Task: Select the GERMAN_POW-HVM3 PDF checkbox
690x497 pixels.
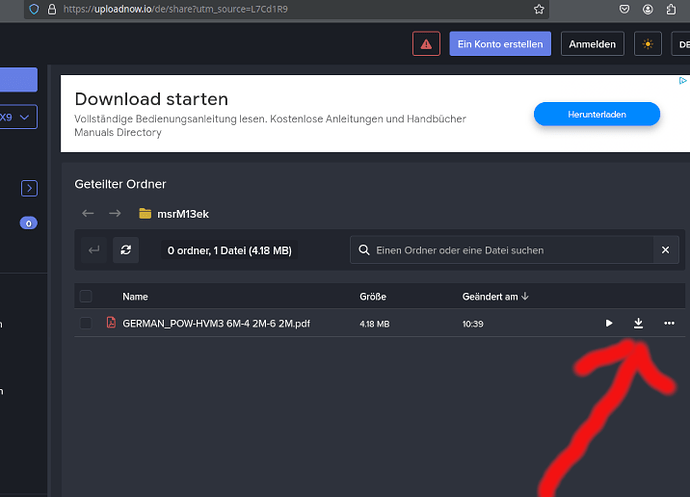Action: point(86,323)
